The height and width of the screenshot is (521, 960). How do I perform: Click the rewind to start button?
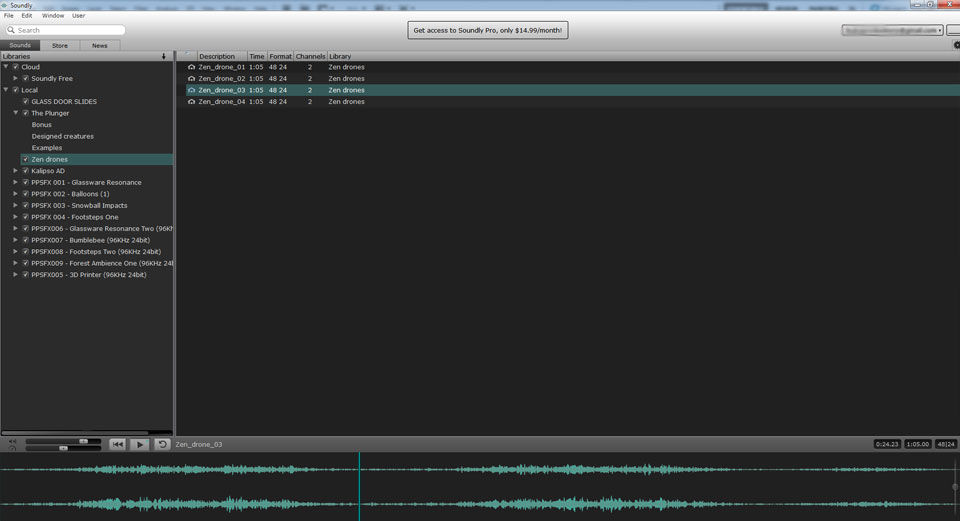117,444
